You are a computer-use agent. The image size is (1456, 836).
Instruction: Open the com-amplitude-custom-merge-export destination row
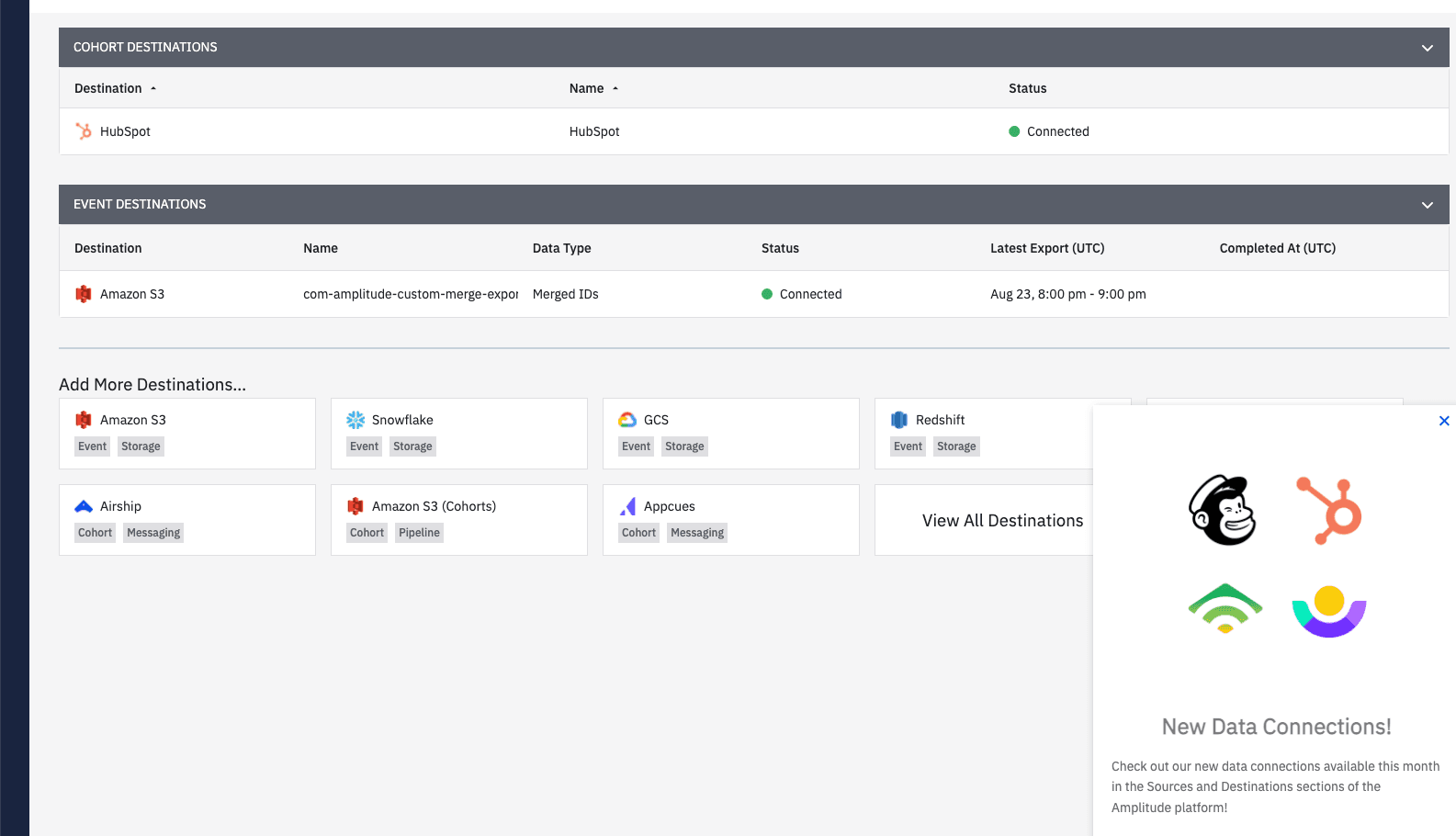[x=411, y=294]
